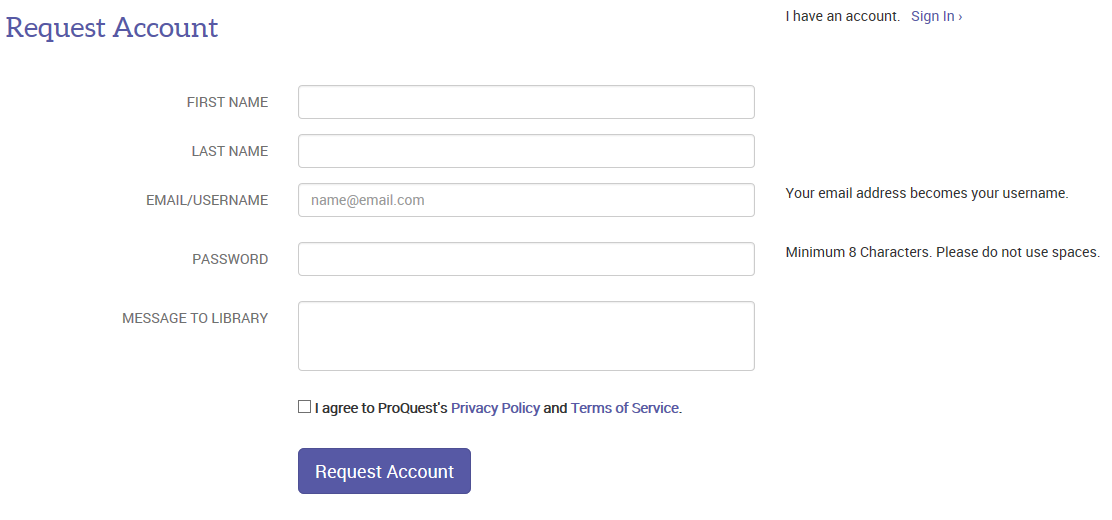Check the ProQuest agreement checkbox
Screen dimensions: 1112x520
pos(304,407)
